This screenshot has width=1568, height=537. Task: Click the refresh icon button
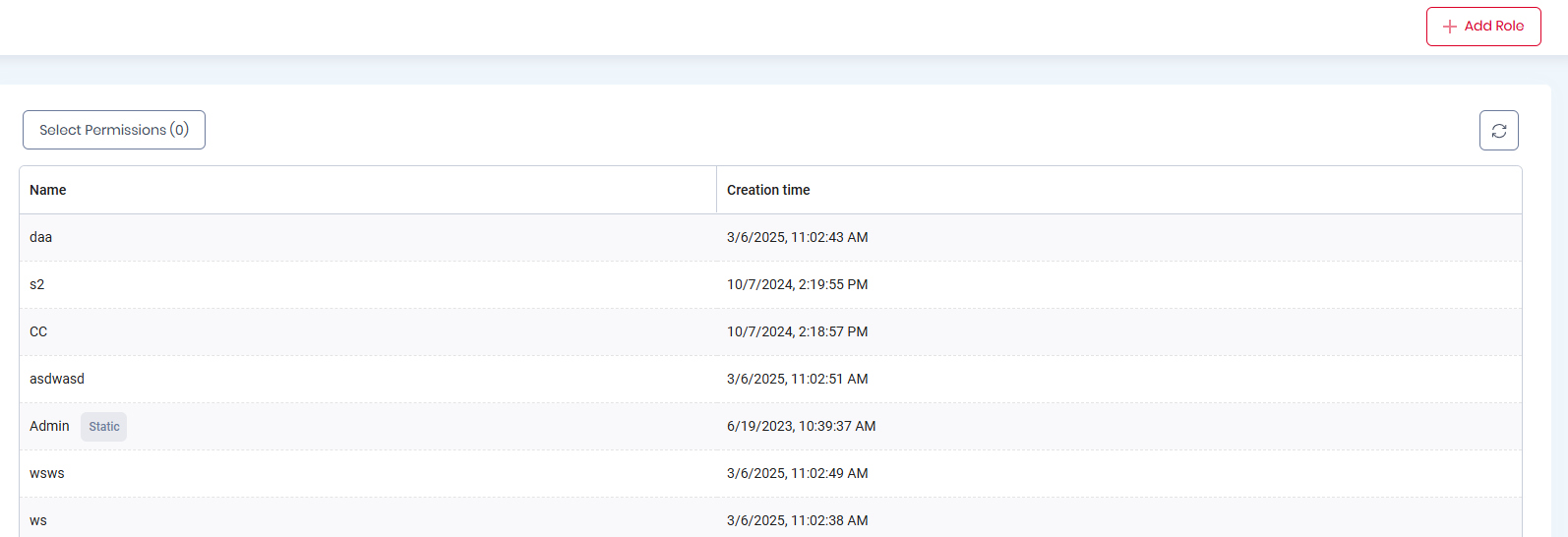pos(1499,131)
